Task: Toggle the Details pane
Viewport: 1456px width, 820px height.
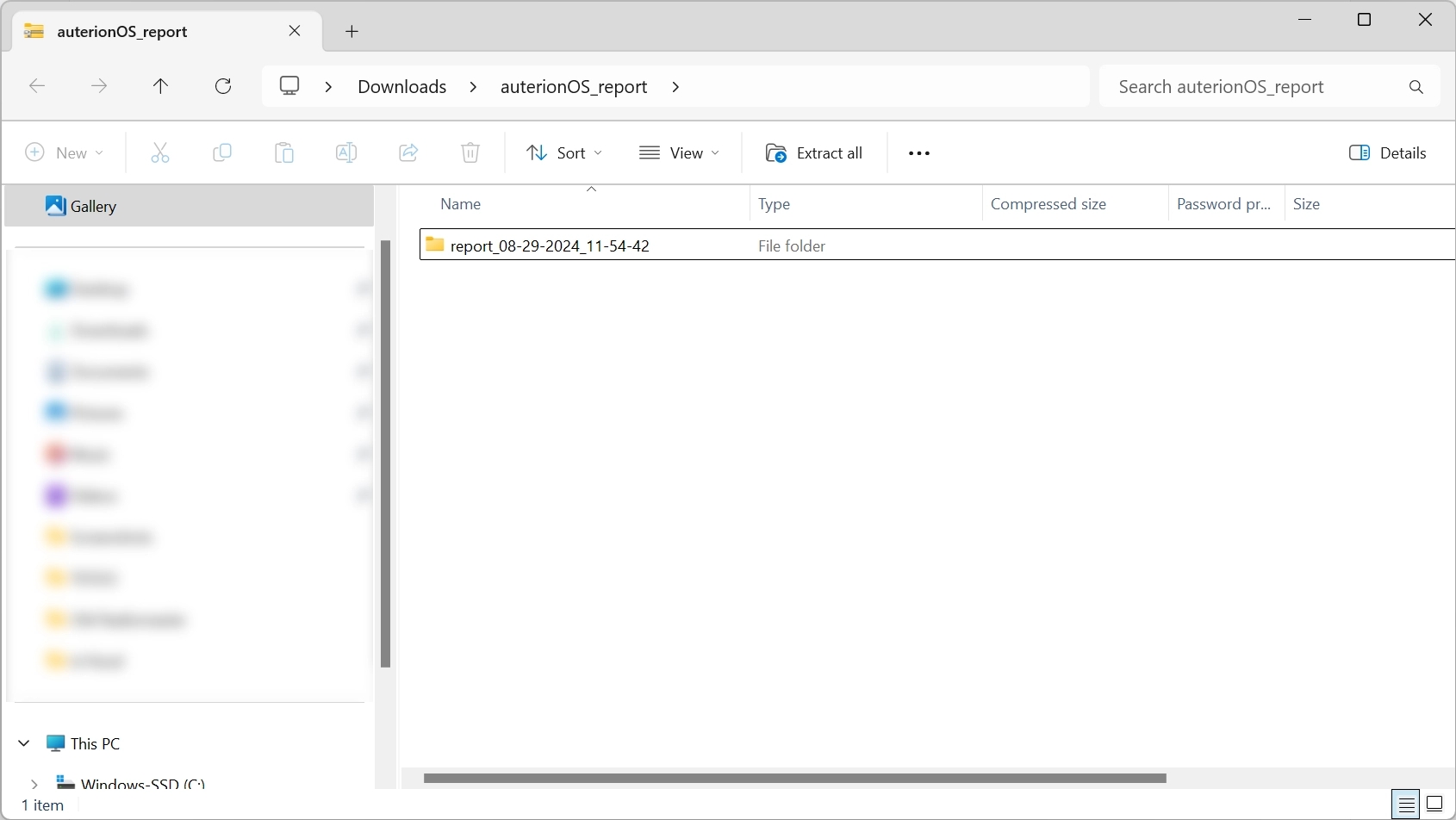Action: pos(1388,152)
